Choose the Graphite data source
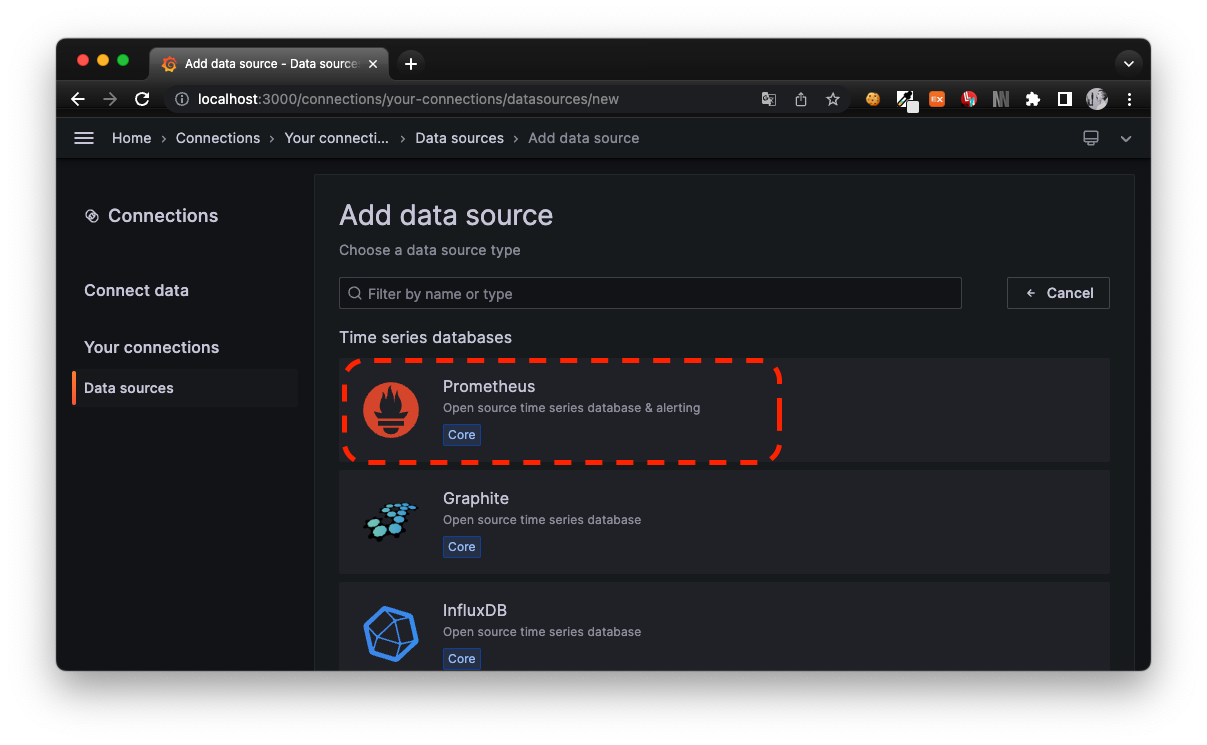Image resolution: width=1207 pixels, height=745 pixels. [x=724, y=522]
